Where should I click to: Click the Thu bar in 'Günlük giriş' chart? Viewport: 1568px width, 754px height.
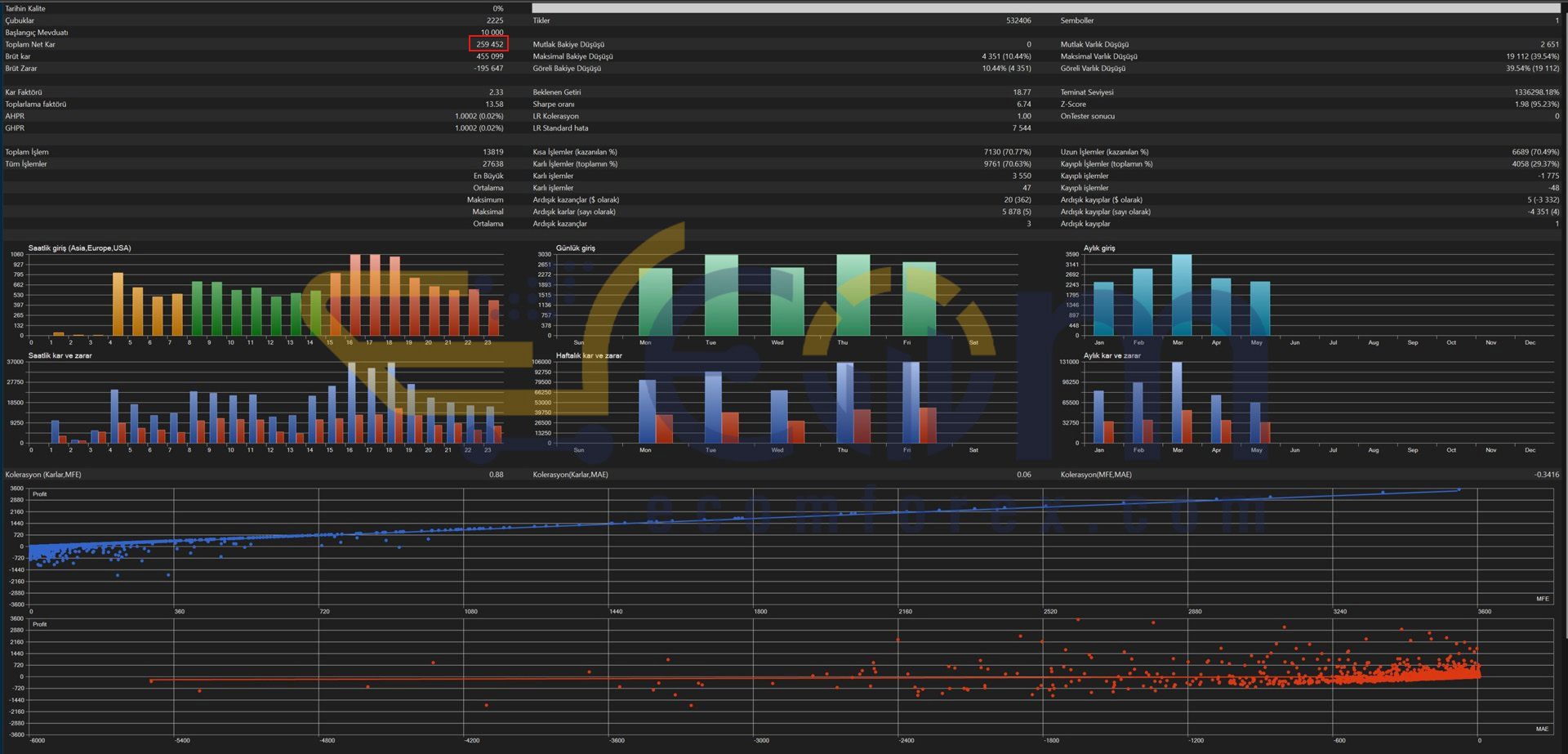tap(853, 295)
